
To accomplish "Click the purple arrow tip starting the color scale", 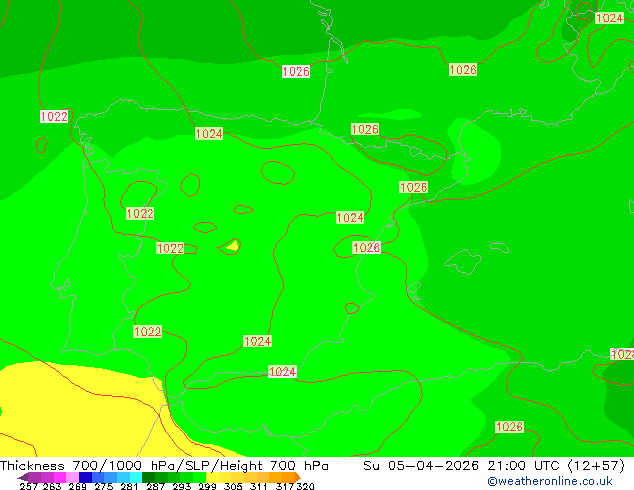I will point(23,477).
